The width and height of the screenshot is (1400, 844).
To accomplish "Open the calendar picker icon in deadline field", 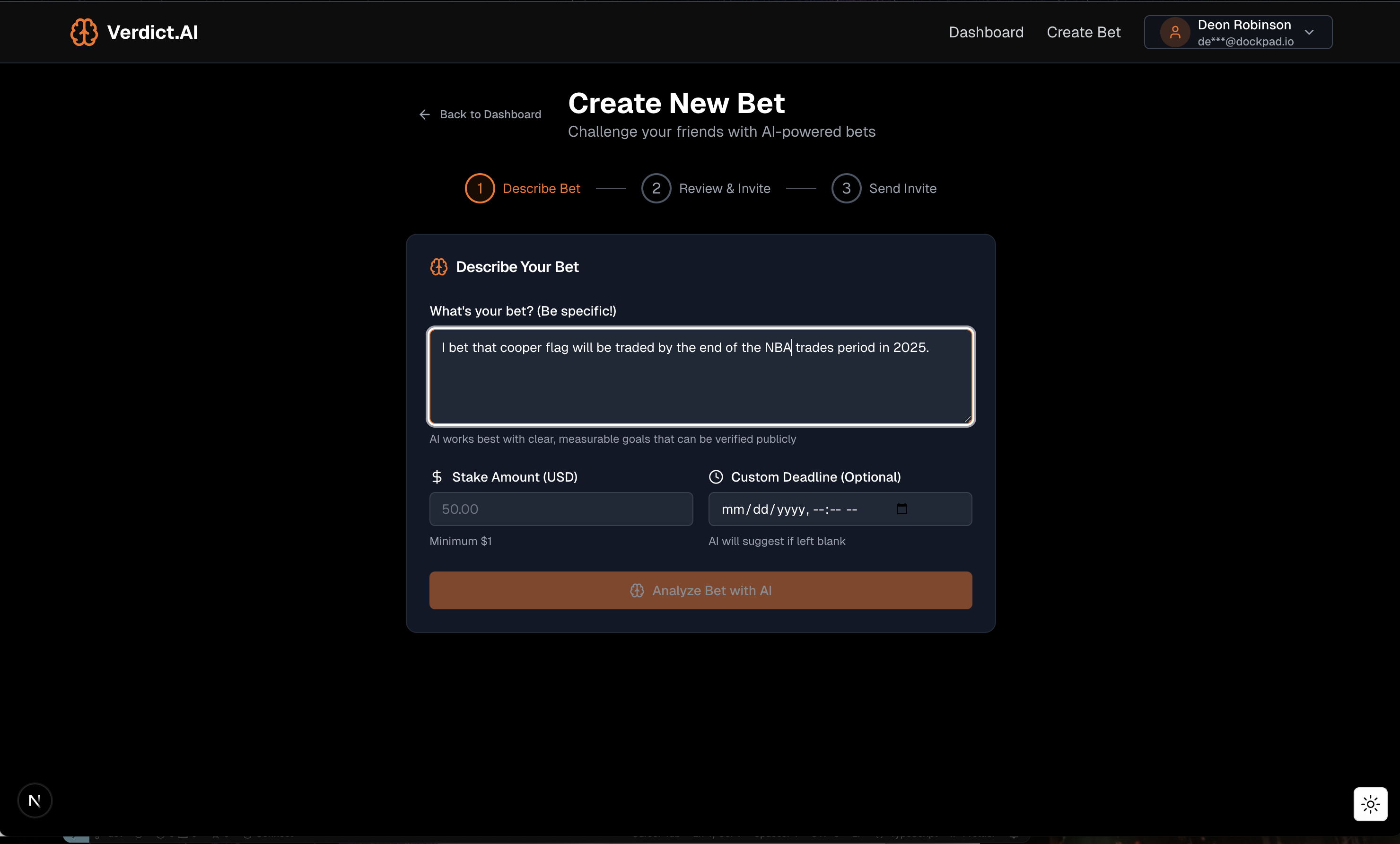I will point(901,509).
